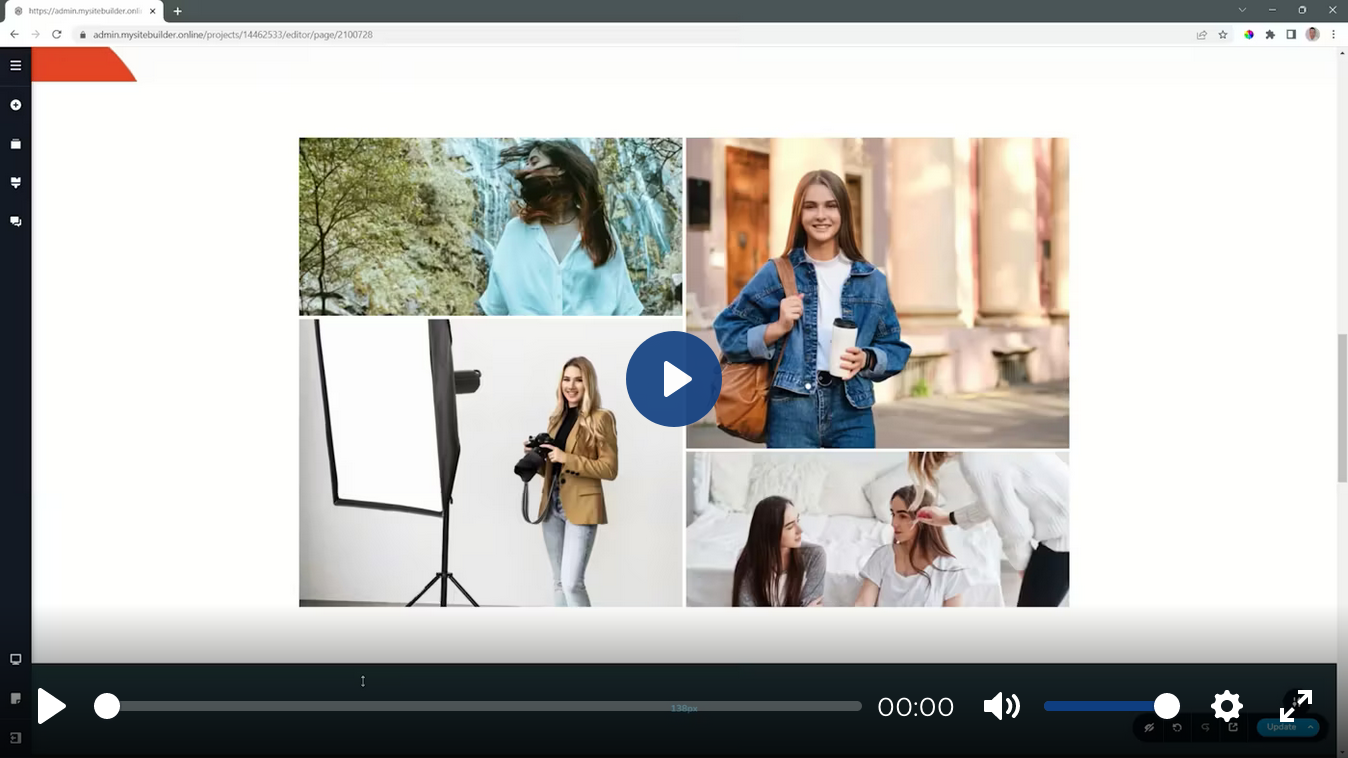Enter fullscreen with the expand arrows icon
Screen dimensions: 1348x758
1295,706
